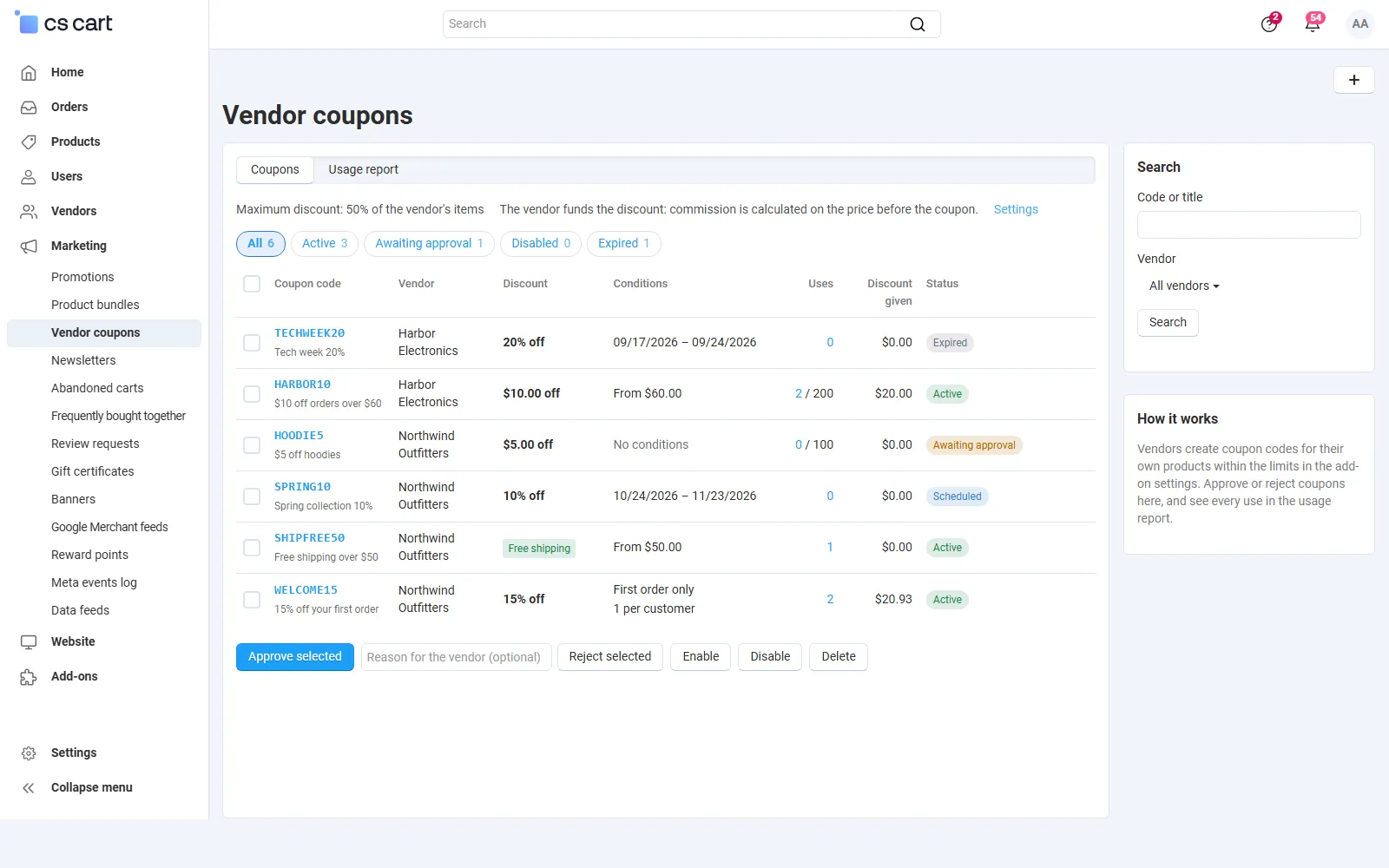The width and height of the screenshot is (1389, 868).
Task: Open Products via tag icon
Action: 29,141
